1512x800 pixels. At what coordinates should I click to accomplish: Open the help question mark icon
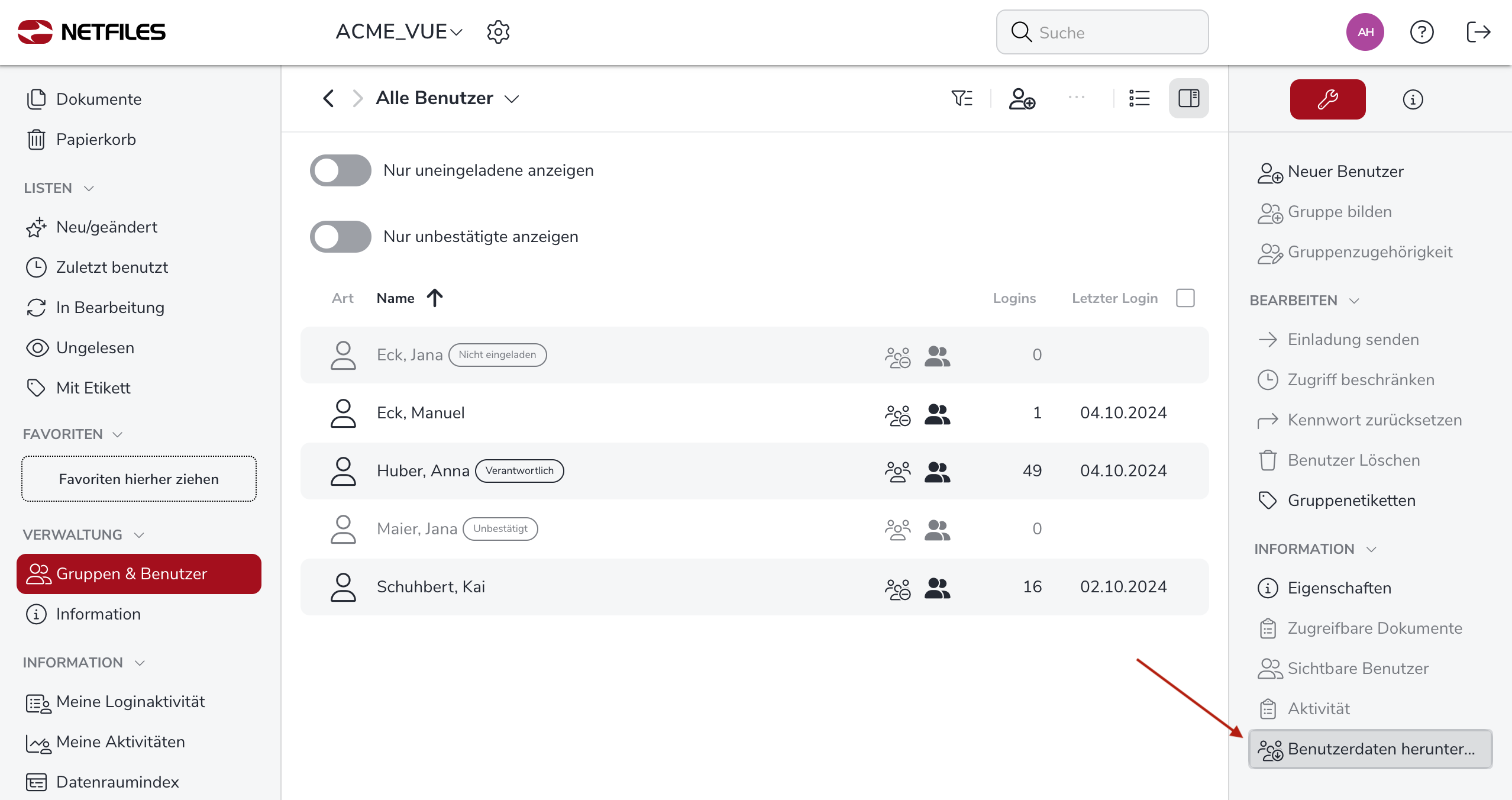pyautogui.click(x=1421, y=32)
